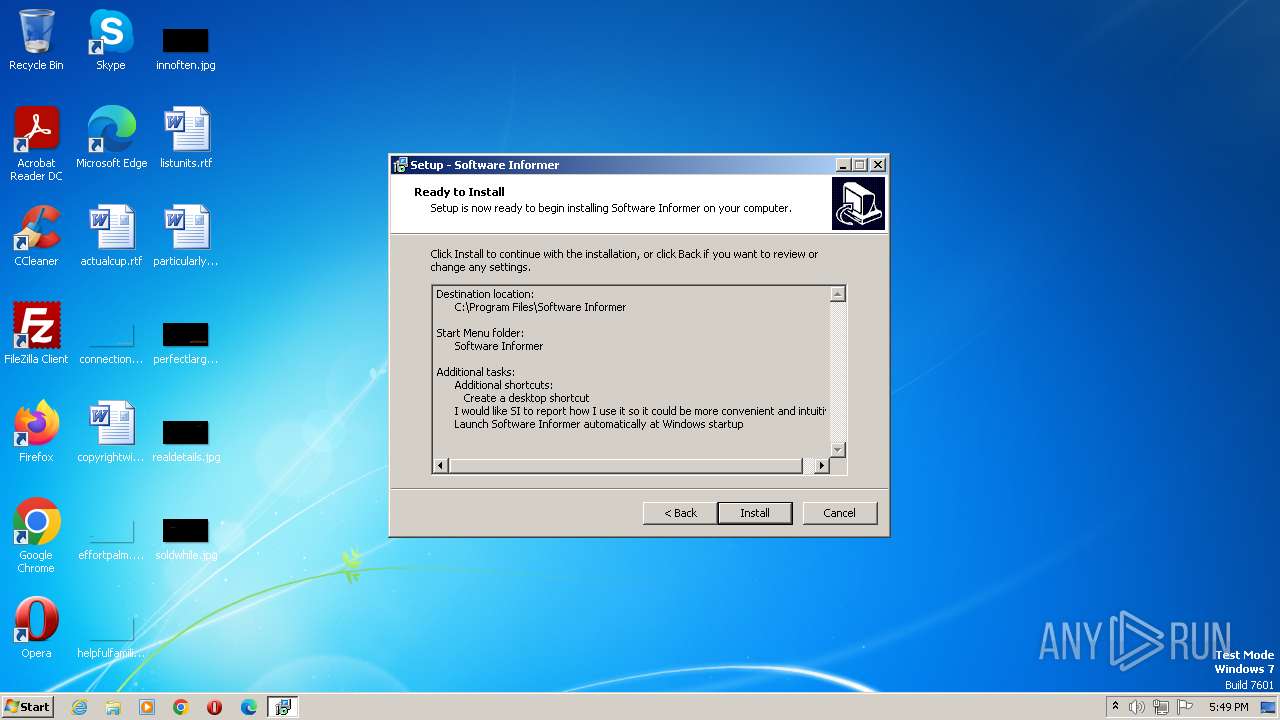Screen dimensions: 1280x720
Task: Minimize the Setup window
Action: [x=844, y=165]
